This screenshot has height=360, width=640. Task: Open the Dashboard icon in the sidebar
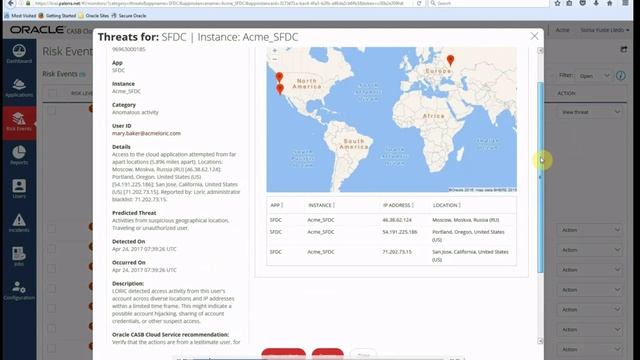click(19, 53)
